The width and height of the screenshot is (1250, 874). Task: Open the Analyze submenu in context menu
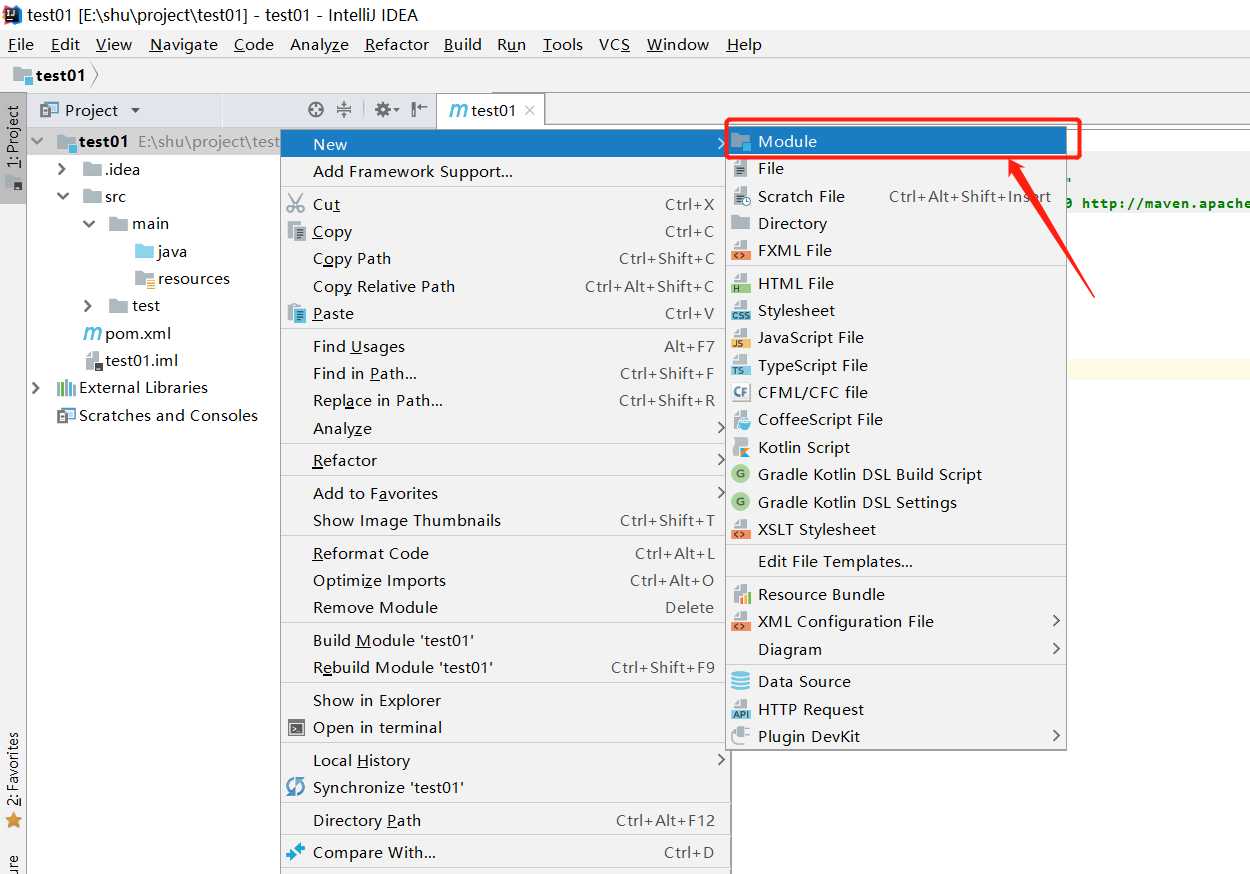point(505,428)
